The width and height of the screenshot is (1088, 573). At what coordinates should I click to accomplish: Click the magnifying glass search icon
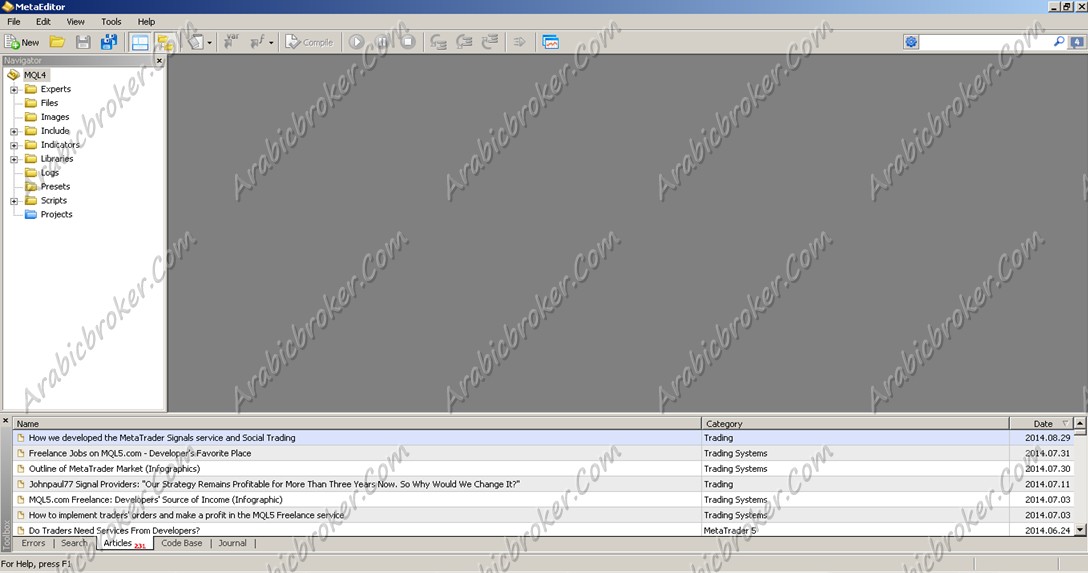pos(1059,42)
